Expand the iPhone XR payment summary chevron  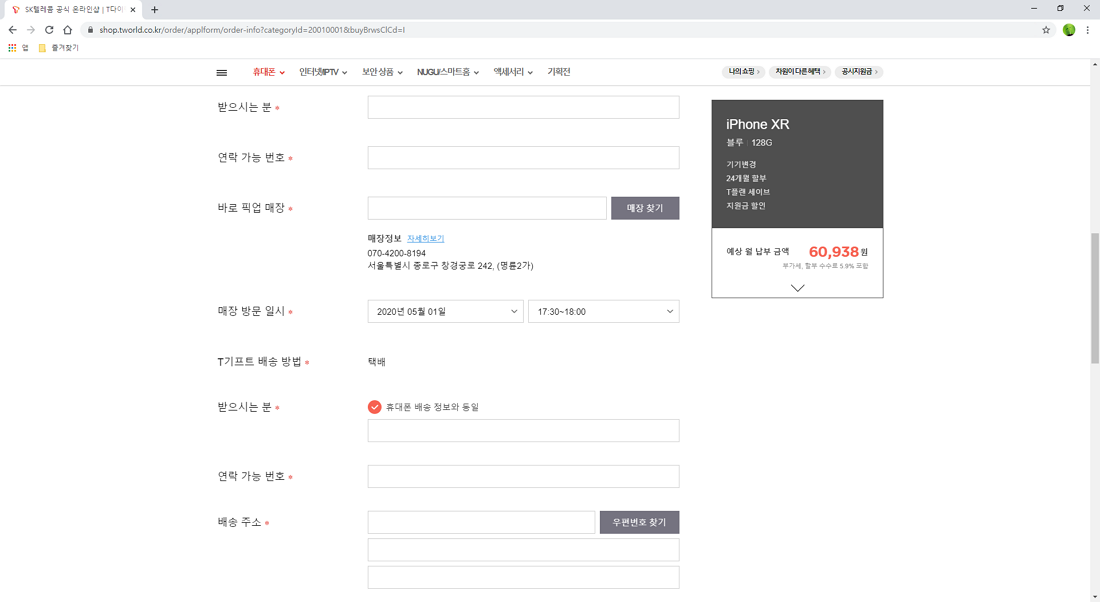pyautogui.click(x=798, y=288)
